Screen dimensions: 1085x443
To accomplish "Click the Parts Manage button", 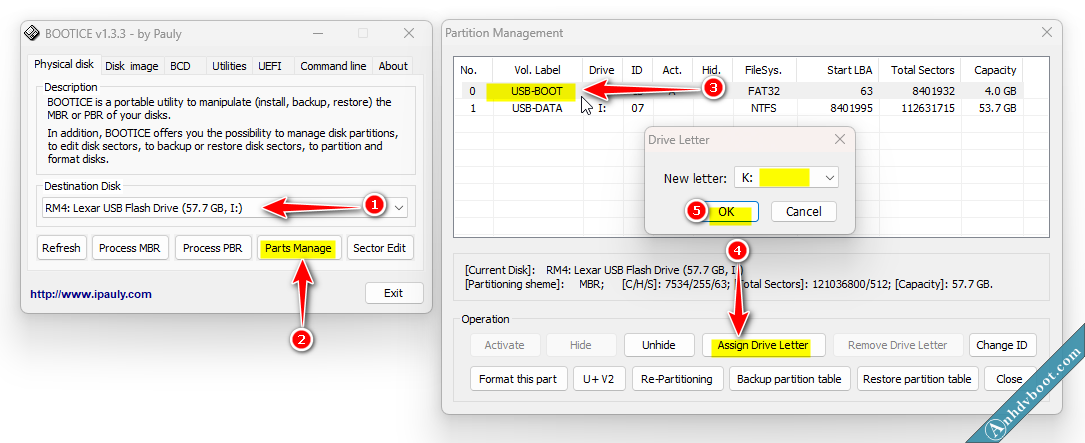I will 298,248.
